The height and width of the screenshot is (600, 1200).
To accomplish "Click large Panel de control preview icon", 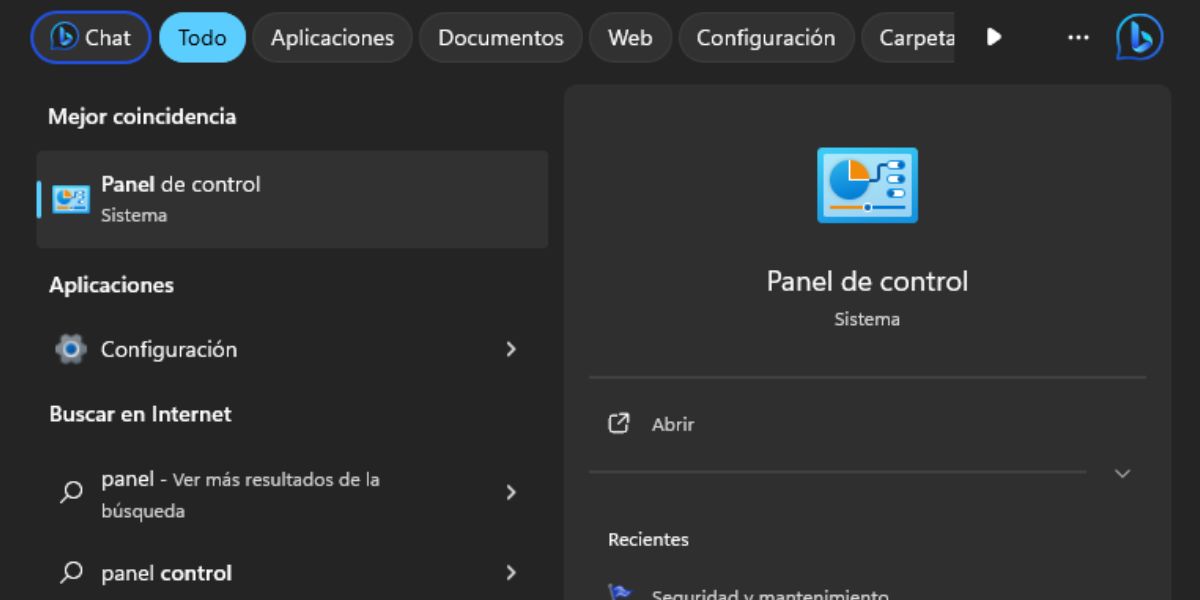I will pos(867,184).
